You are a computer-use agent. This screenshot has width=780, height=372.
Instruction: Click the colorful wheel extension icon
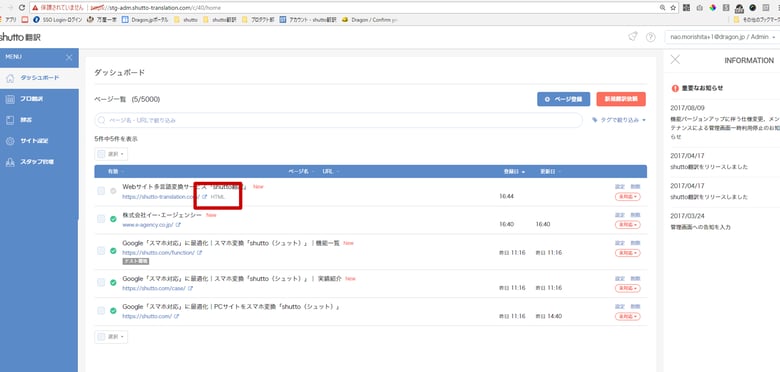713,8
